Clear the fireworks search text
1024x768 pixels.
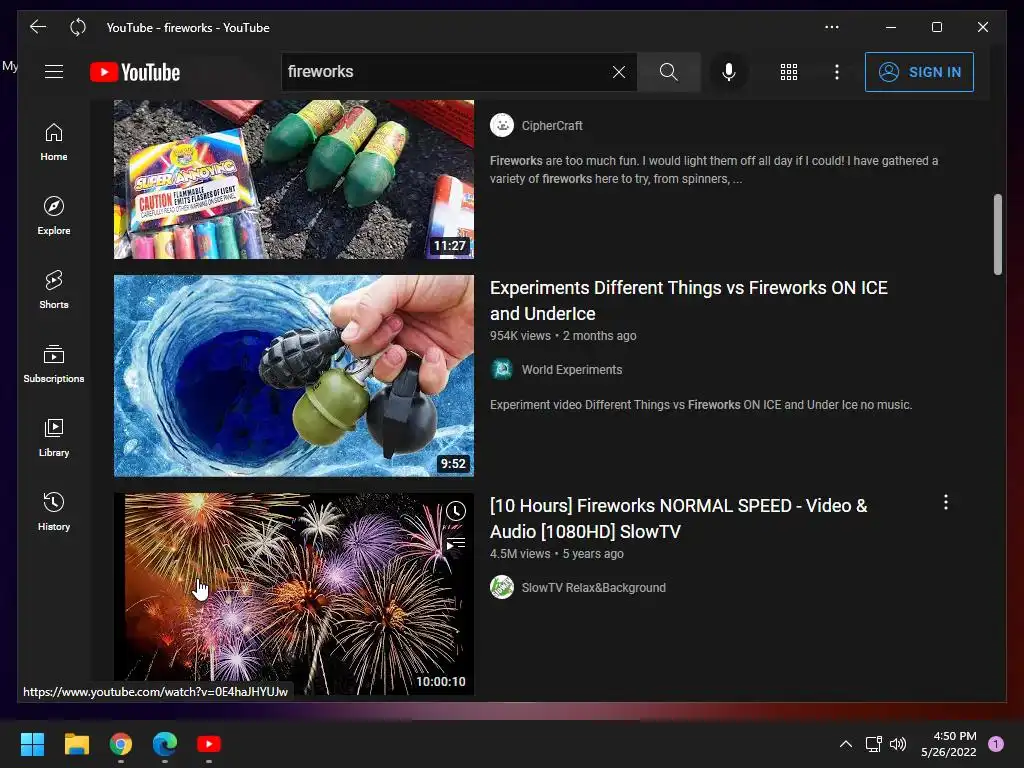click(618, 72)
